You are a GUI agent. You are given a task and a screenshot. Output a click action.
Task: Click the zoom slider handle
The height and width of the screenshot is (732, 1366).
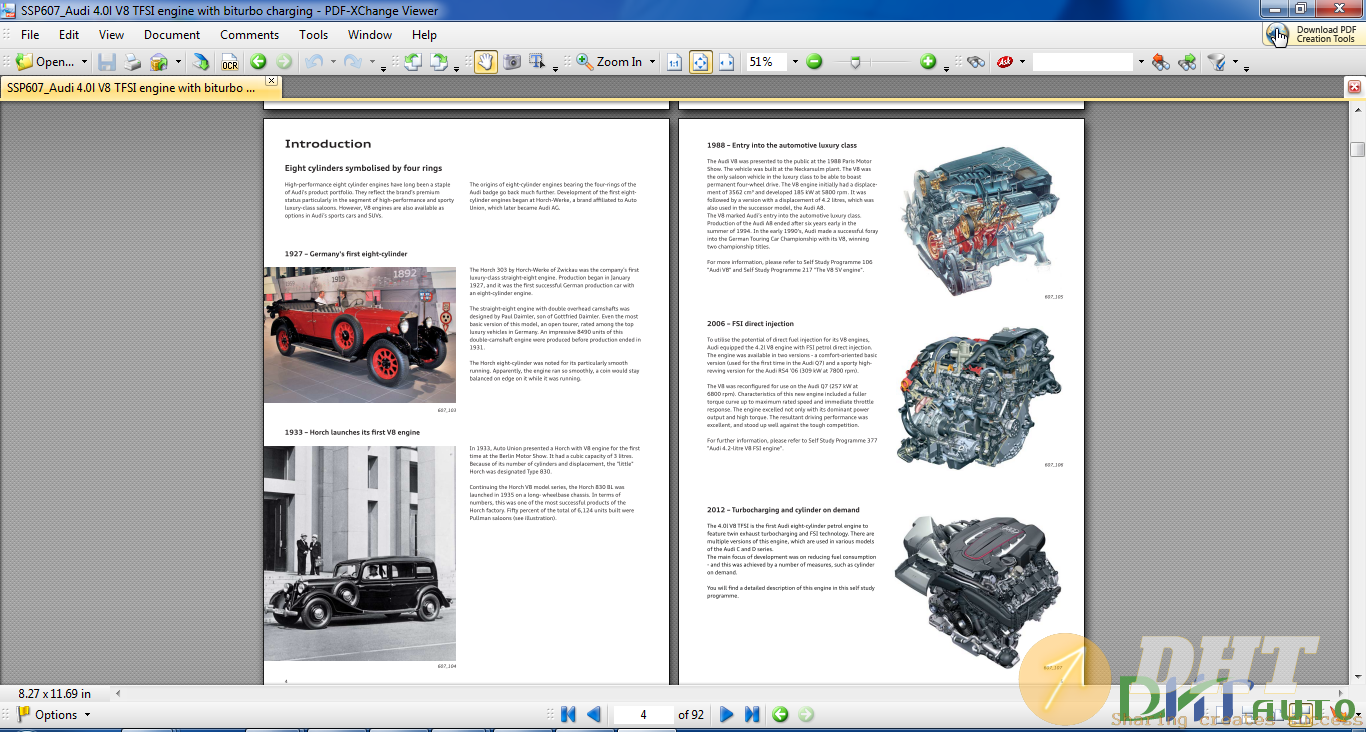[854, 62]
